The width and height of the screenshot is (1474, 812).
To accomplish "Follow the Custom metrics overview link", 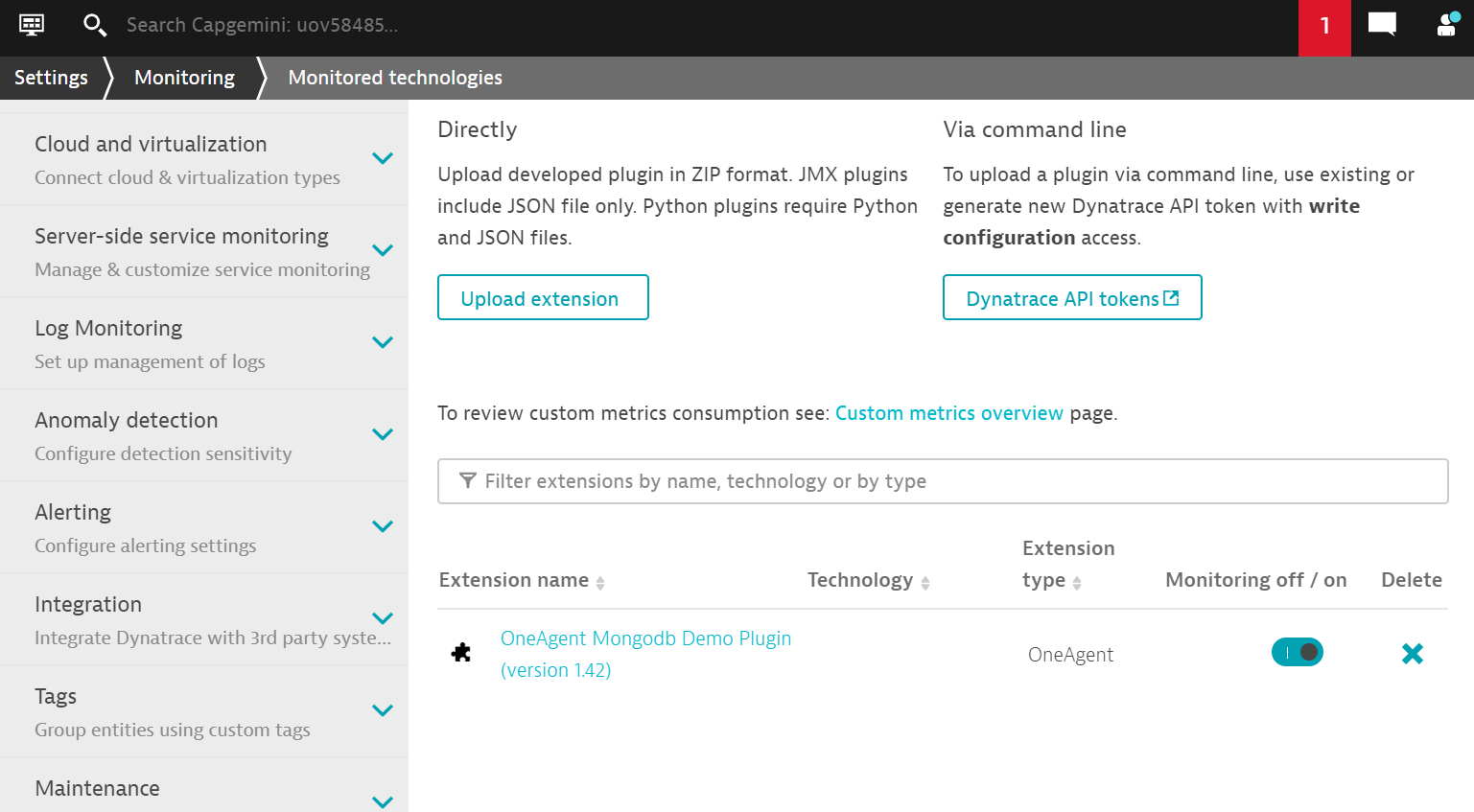I will [949, 413].
